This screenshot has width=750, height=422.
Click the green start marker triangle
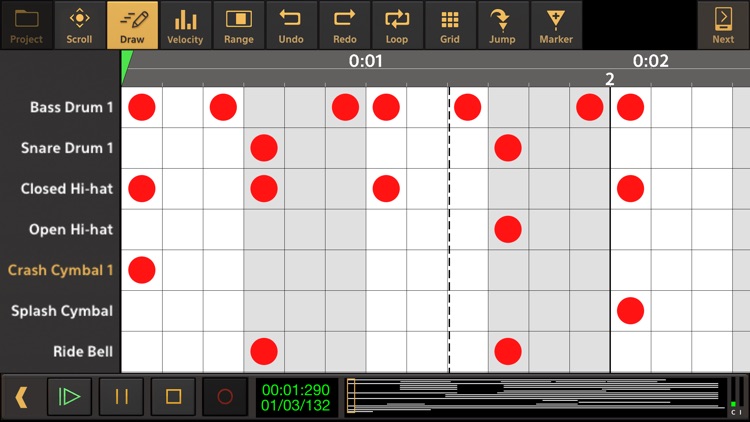click(x=127, y=66)
